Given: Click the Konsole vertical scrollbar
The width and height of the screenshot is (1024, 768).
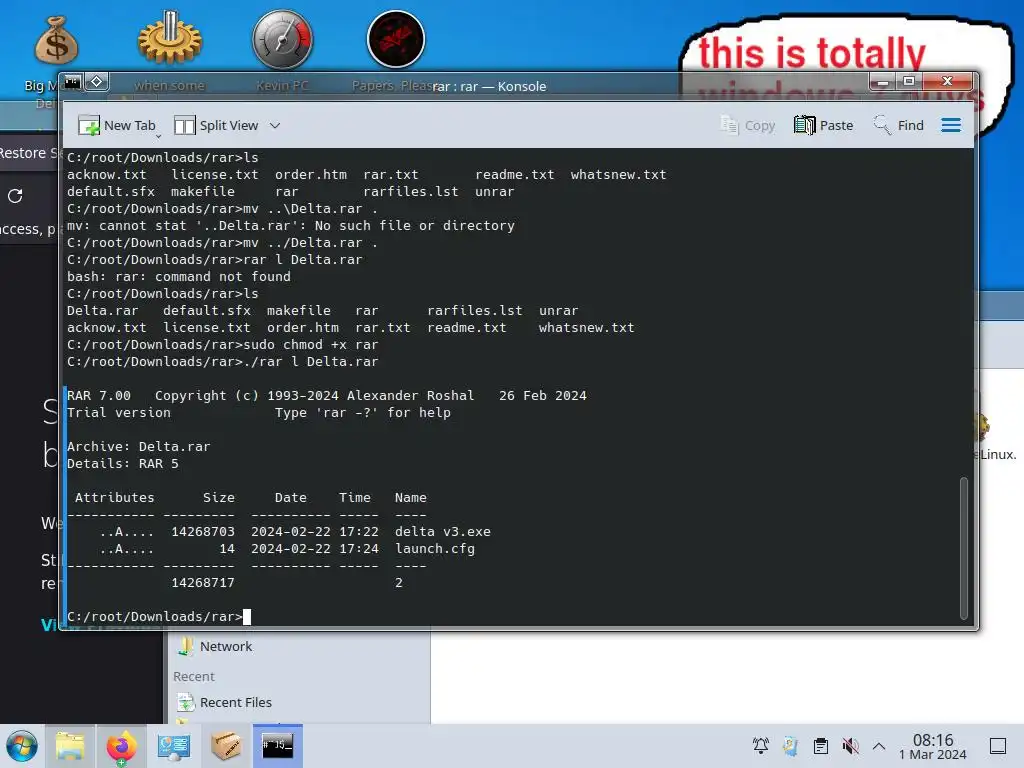Looking at the screenshot, I should click(x=963, y=548).
